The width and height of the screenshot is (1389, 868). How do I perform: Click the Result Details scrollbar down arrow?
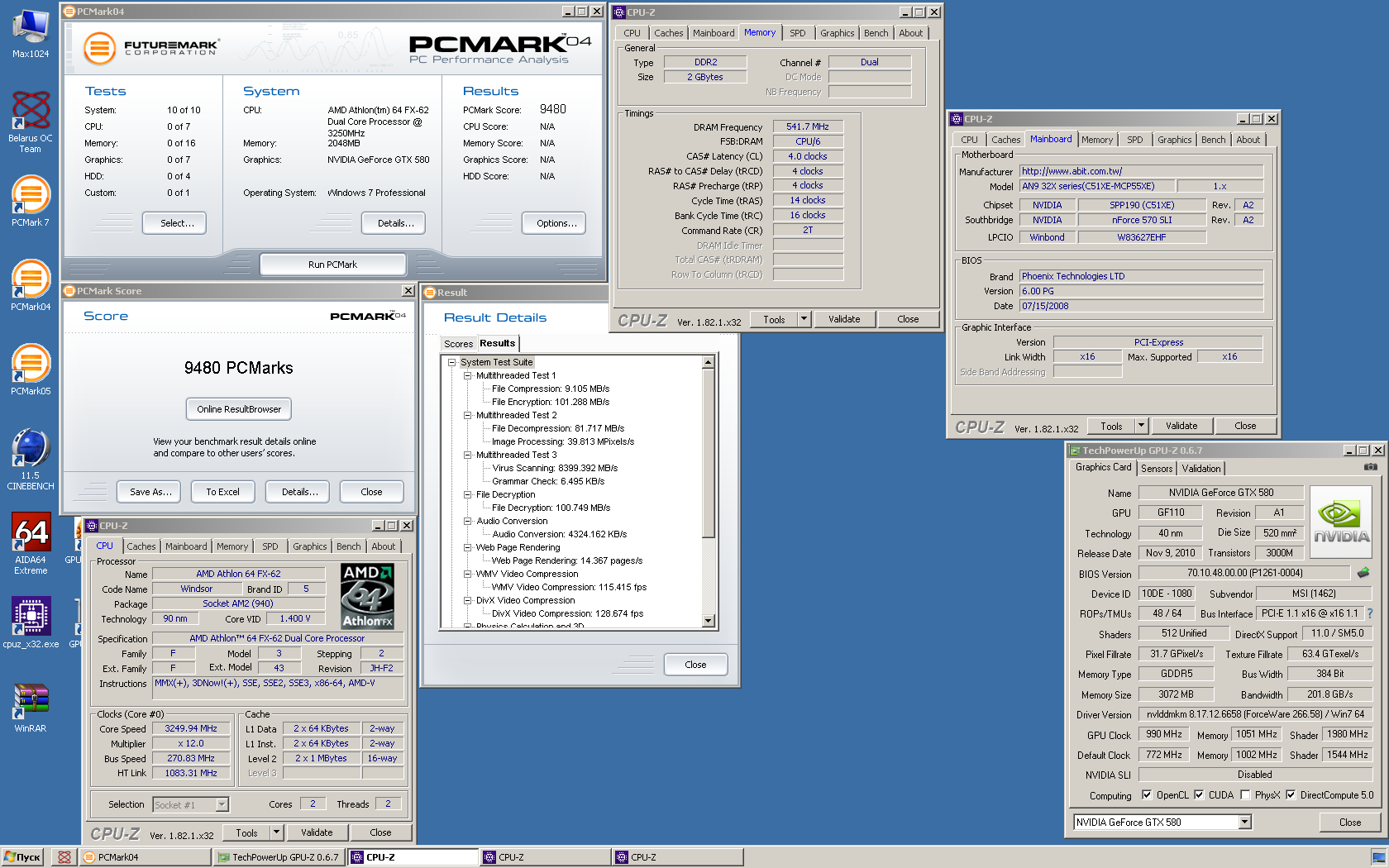(x=709, y=621)
